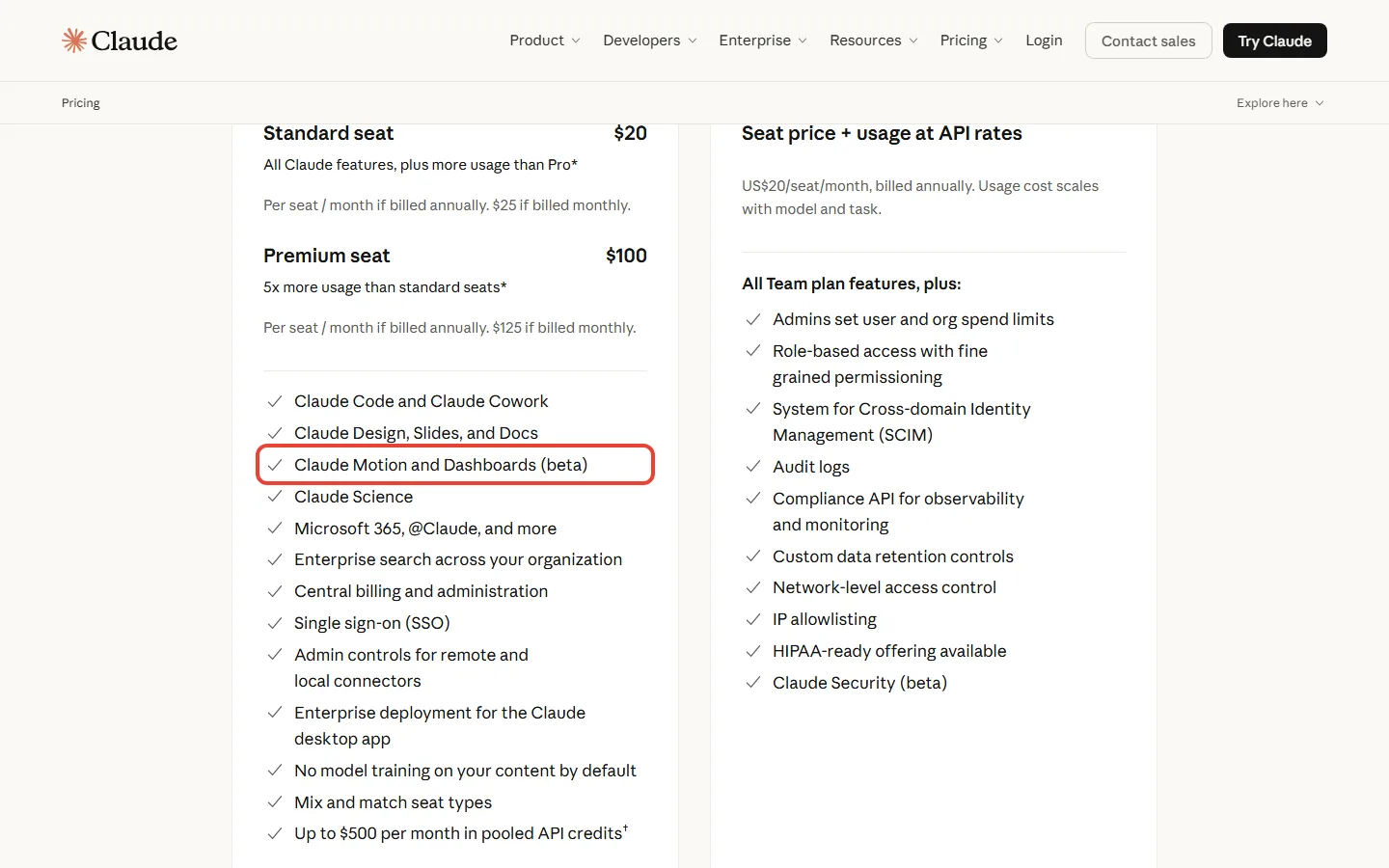
Task: Click checkmark beside pooled API credits
Action: [x=275, y=833]
